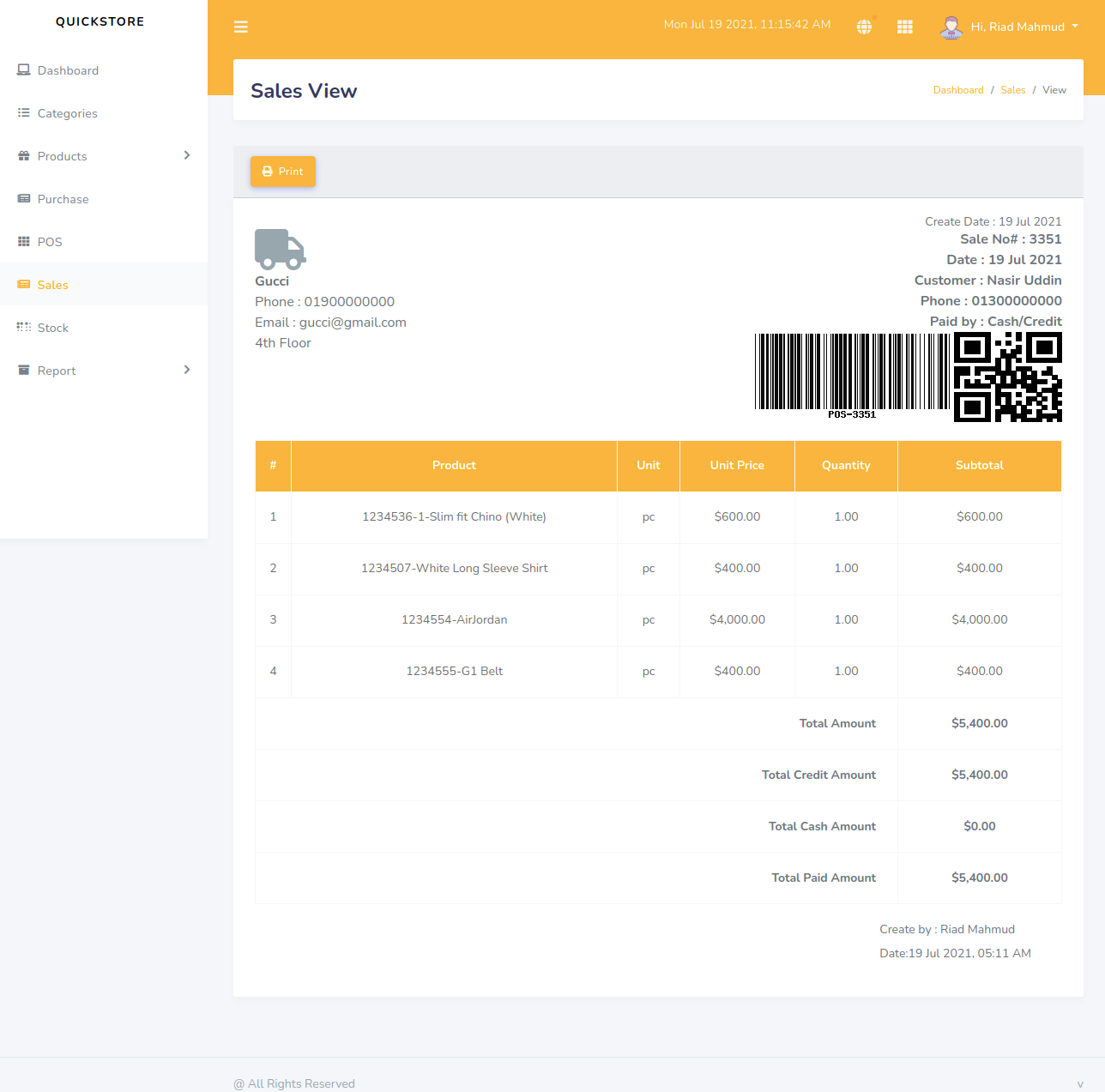Image resolution: width=1105 pixels, height=1092 pixels.
Task: Open Dashboard in the sidebar
Action: point(104,70)
